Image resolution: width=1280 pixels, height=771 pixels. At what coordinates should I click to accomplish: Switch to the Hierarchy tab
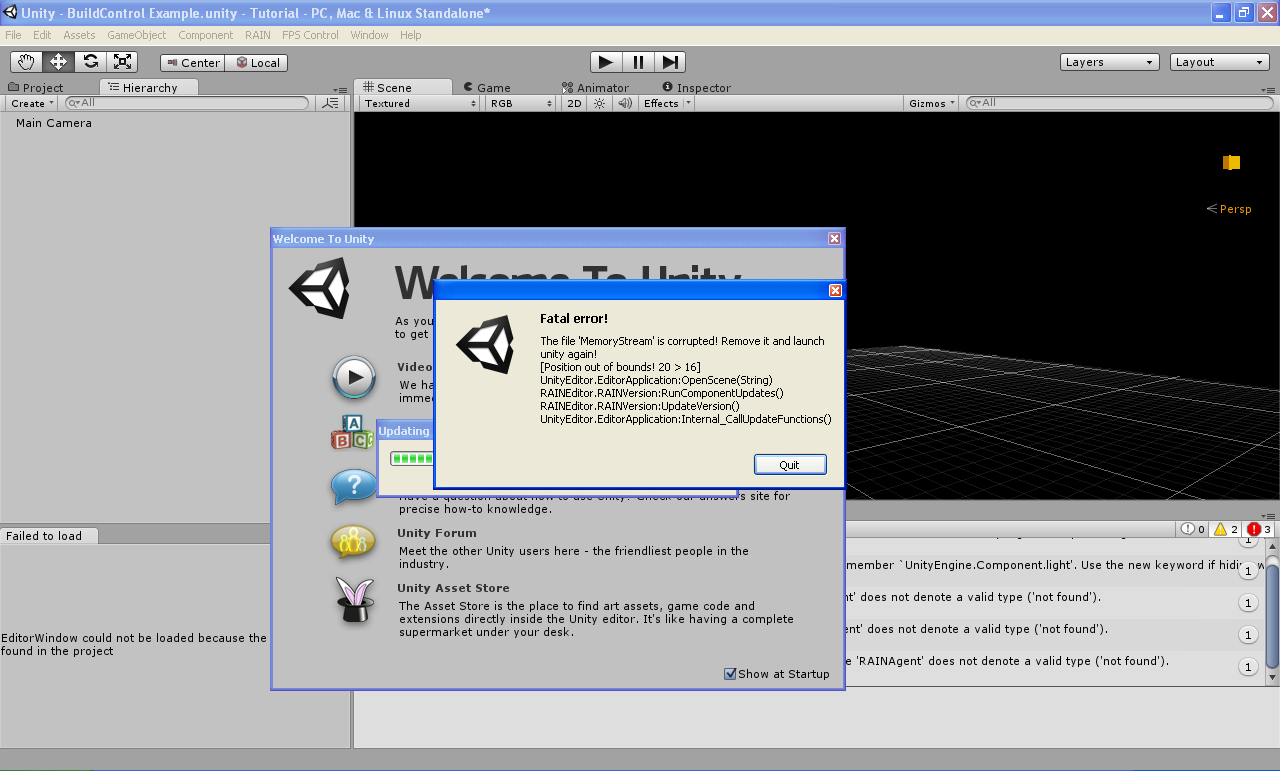tap(148, 88)
